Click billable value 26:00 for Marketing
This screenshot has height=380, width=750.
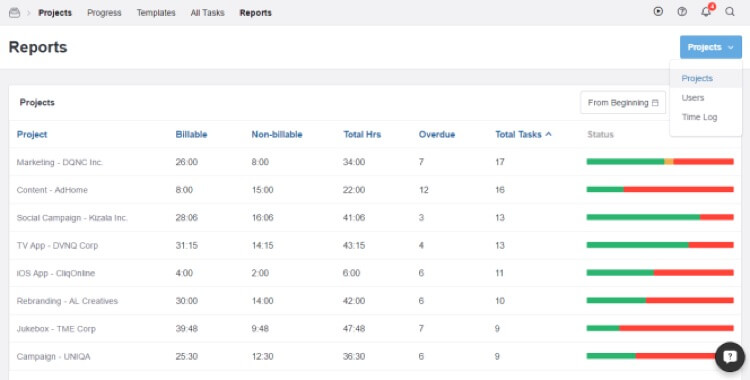tap(187, 162)
